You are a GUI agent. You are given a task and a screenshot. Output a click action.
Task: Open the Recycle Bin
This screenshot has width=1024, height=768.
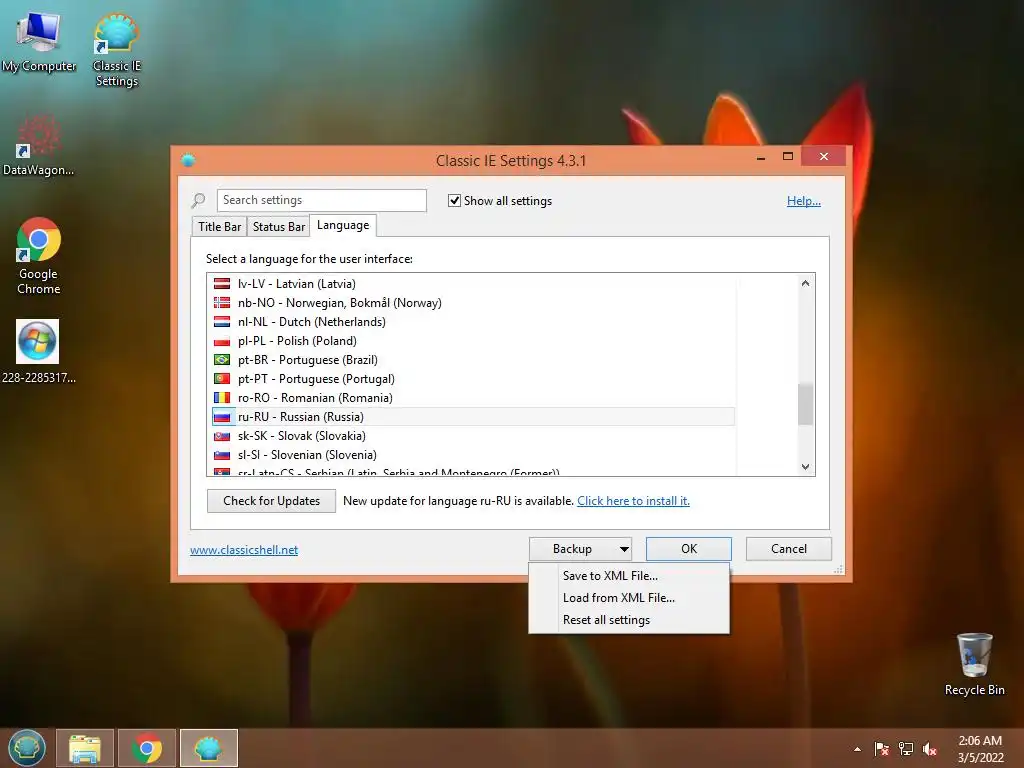(974, 664)
